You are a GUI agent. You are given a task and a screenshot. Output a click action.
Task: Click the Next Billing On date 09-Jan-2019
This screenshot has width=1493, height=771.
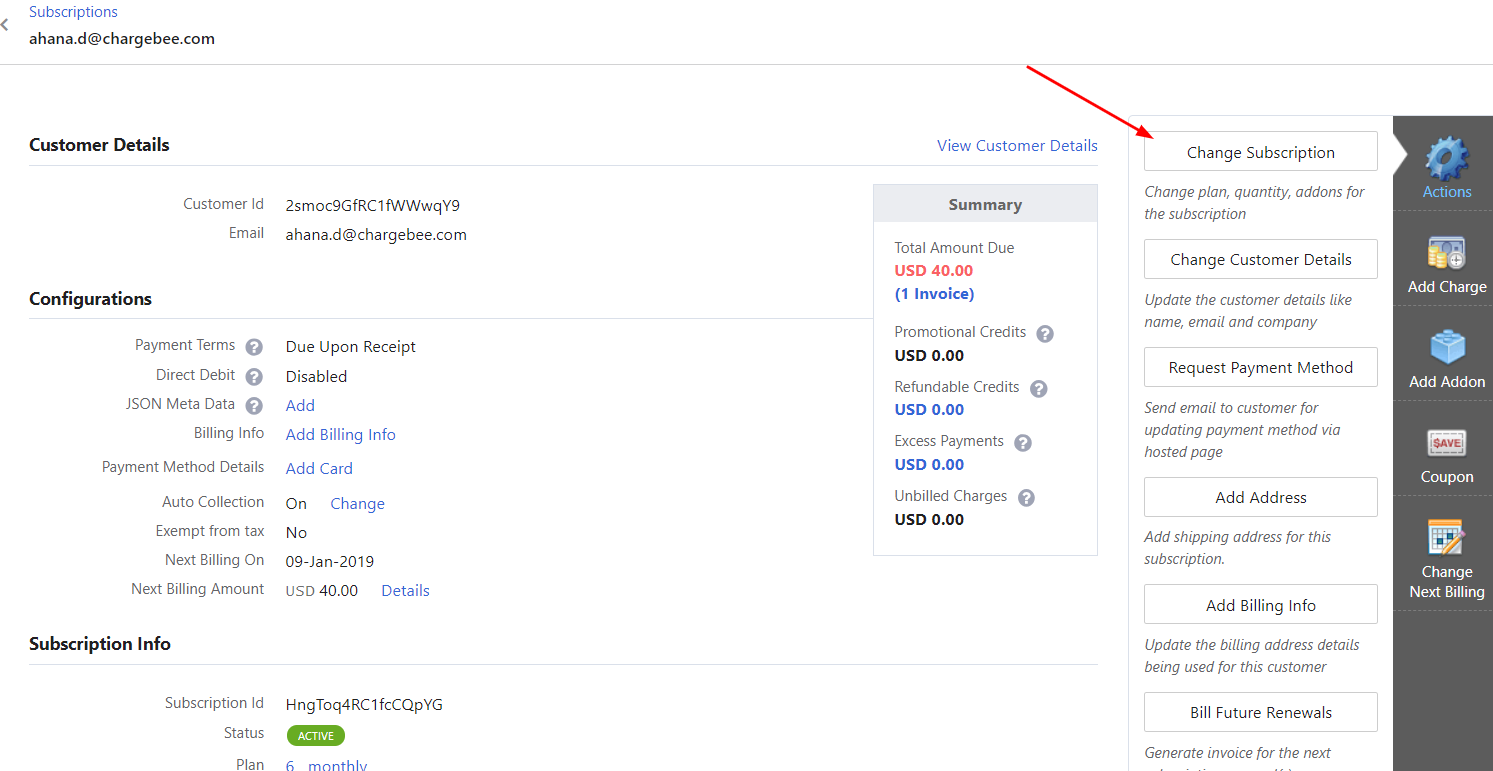coord(330,562)
